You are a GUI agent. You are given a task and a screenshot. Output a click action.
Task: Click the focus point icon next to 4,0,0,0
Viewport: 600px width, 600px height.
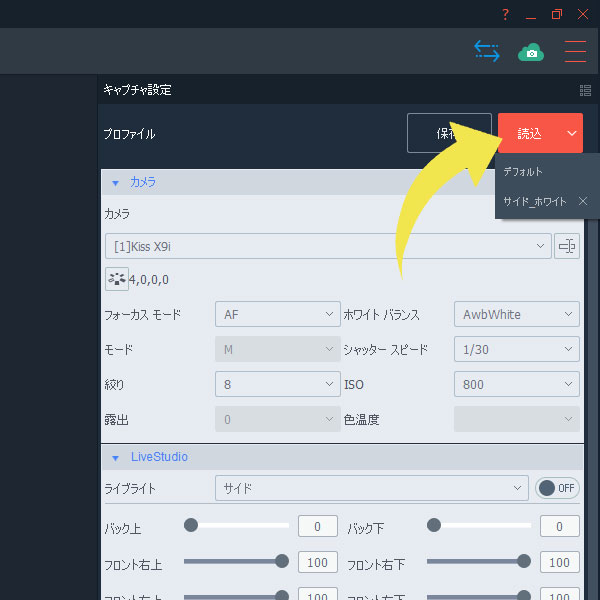click(115, 280)
